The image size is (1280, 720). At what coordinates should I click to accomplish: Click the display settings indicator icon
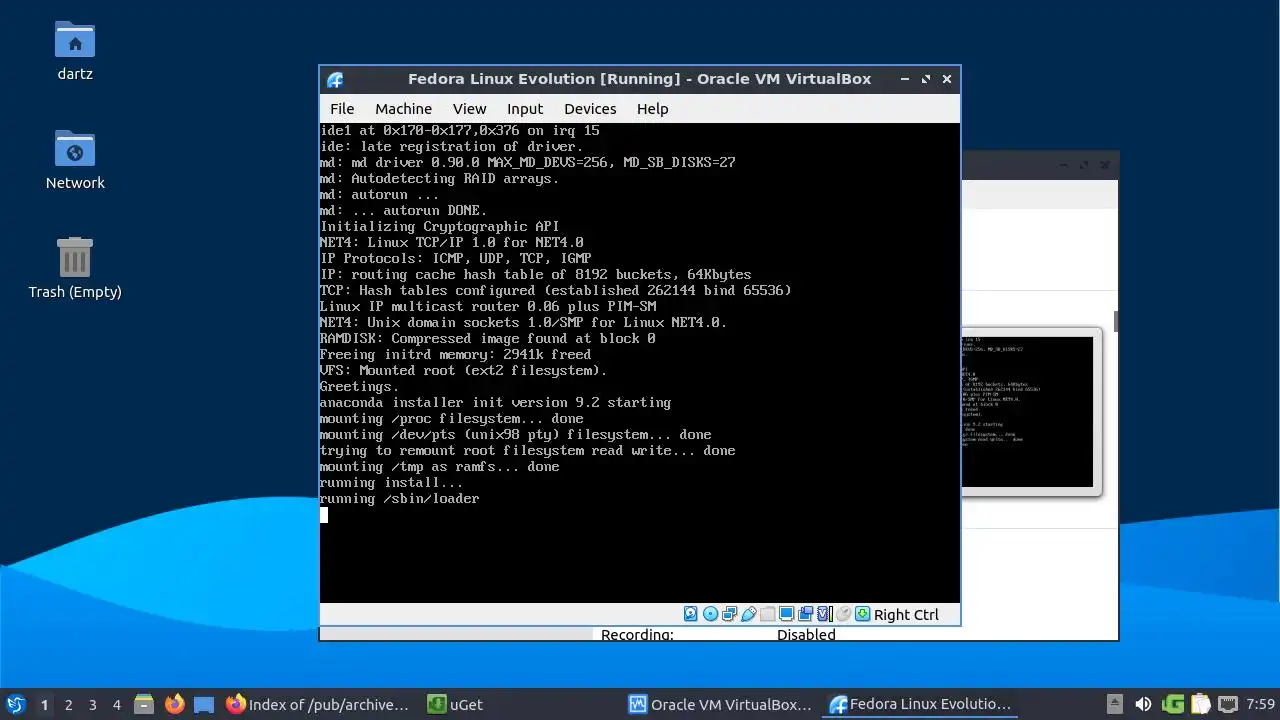786,614
